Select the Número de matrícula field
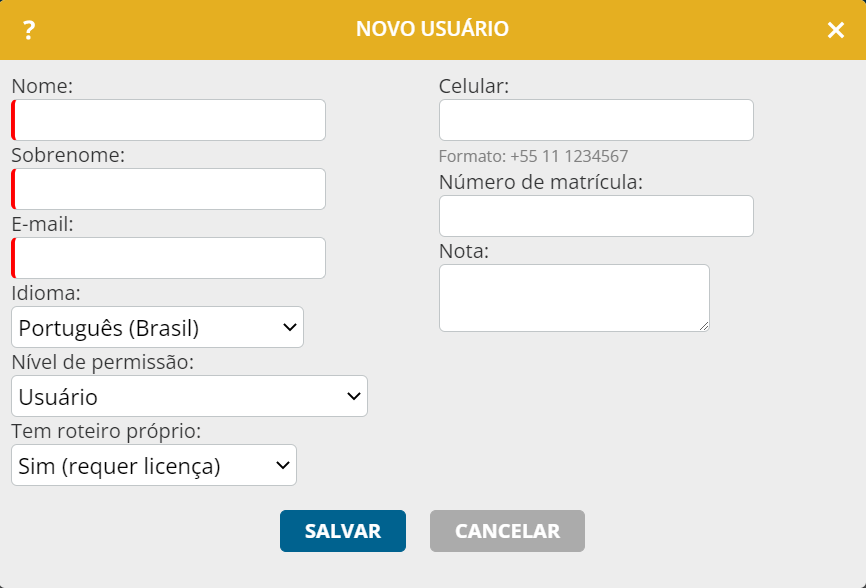The height and width of the screenshot is (588, 866). click(x=596, y=216)
